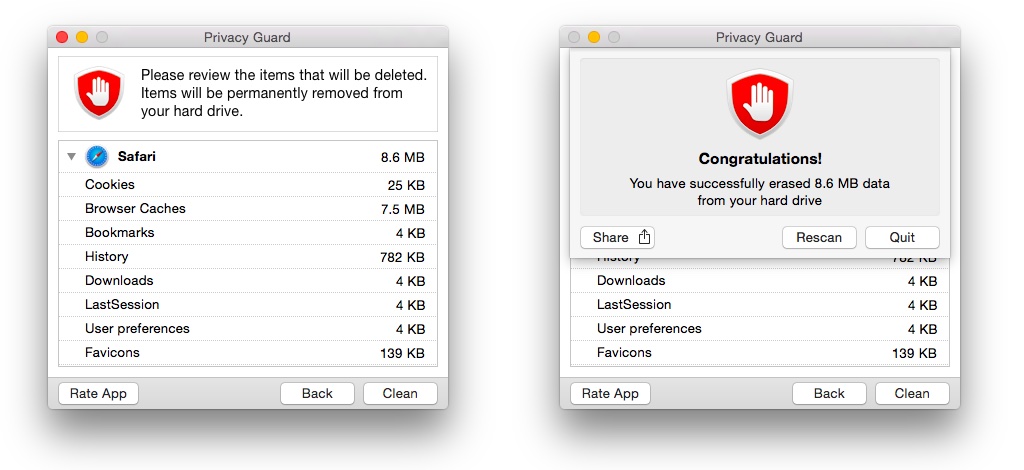Click Back button in the left window

click(317, 393)
